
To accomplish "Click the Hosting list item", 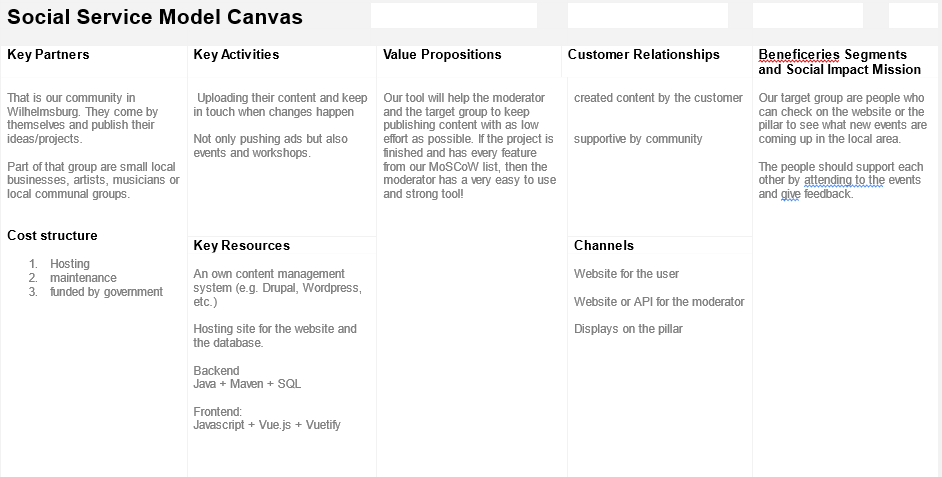I will [70, 264].
